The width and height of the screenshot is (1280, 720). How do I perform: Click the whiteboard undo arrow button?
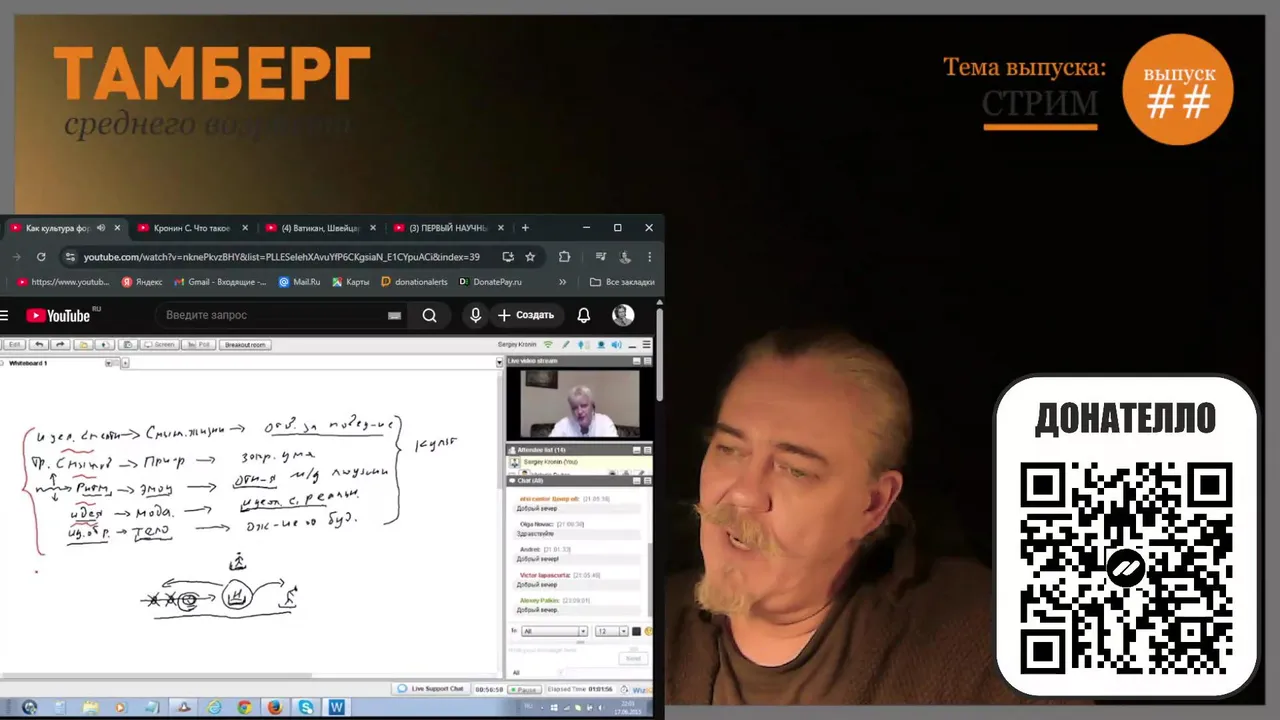[x=40, y=344]
